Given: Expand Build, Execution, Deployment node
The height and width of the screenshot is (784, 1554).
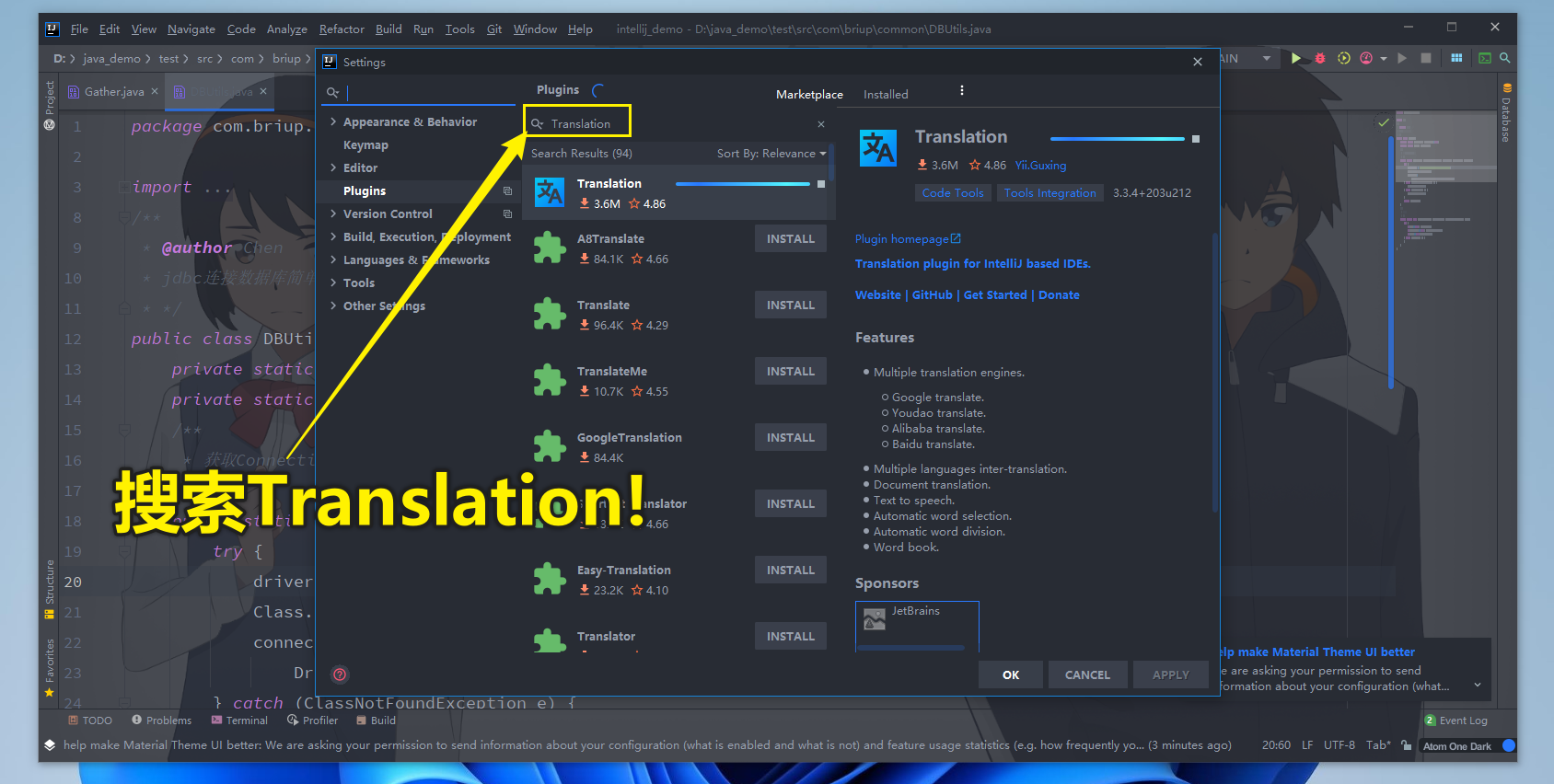Looking at the screenshot, I should (x=333, y=236).
